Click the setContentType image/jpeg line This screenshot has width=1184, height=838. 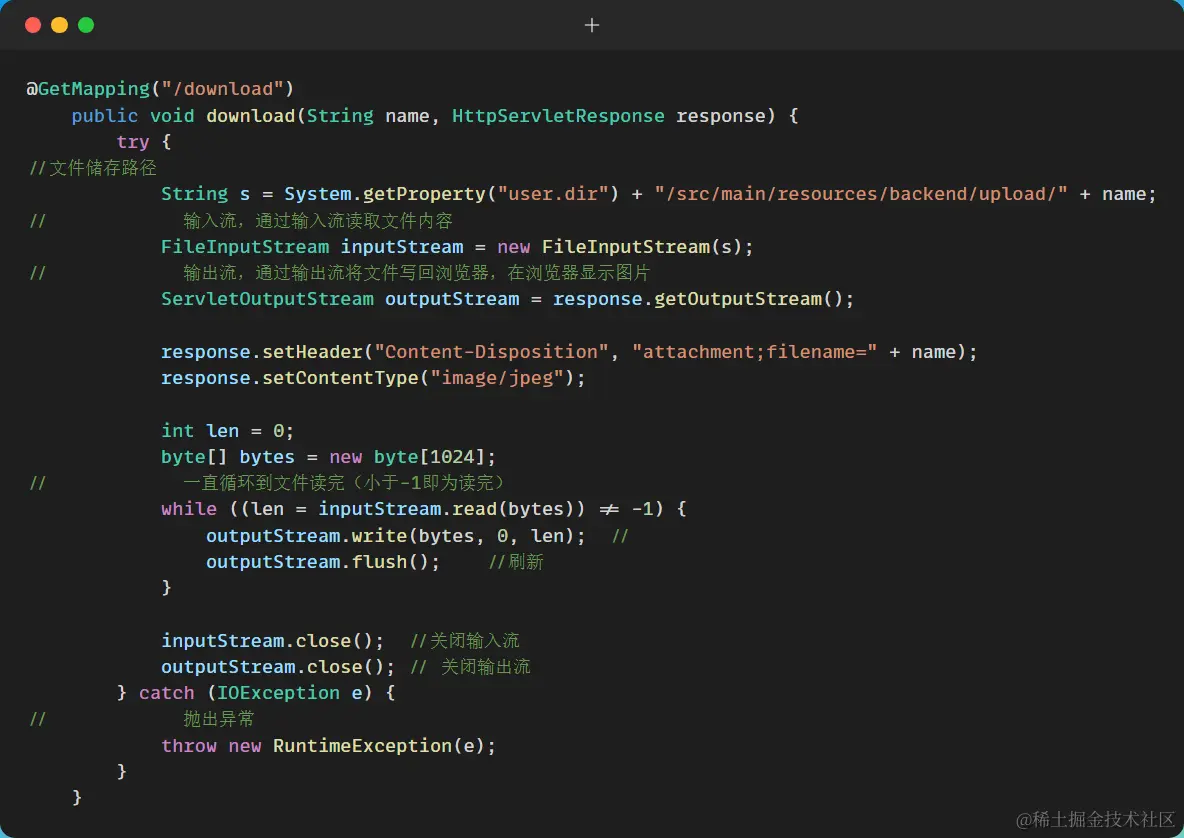click(x=370, y=377)
